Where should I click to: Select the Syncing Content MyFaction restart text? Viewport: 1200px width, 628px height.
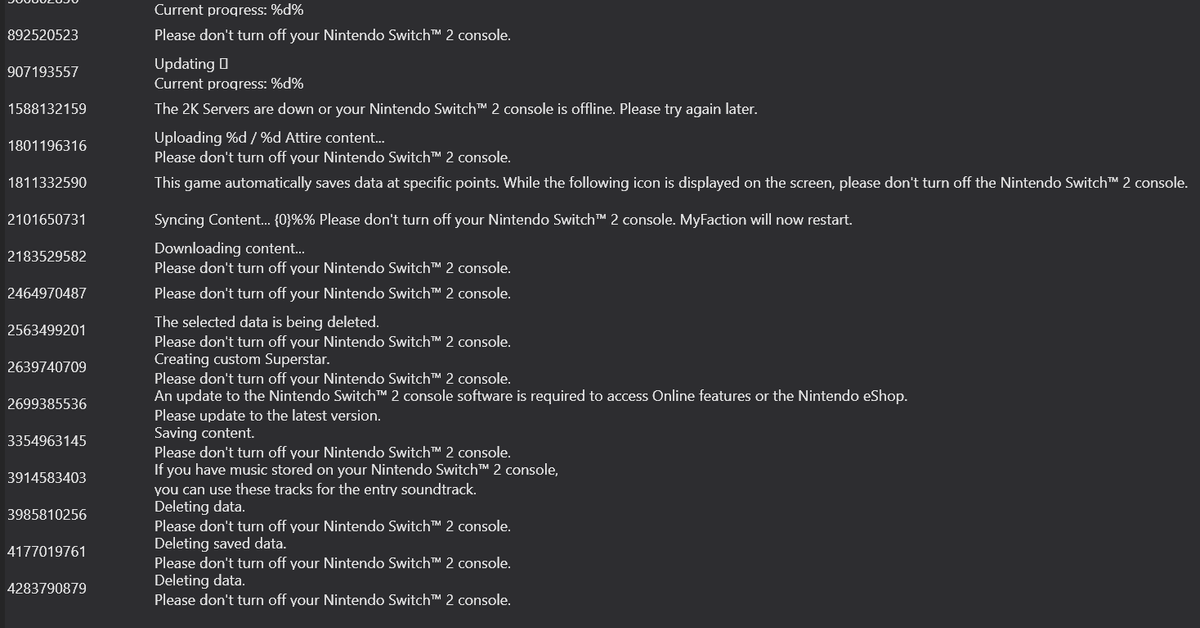[503, 220]
